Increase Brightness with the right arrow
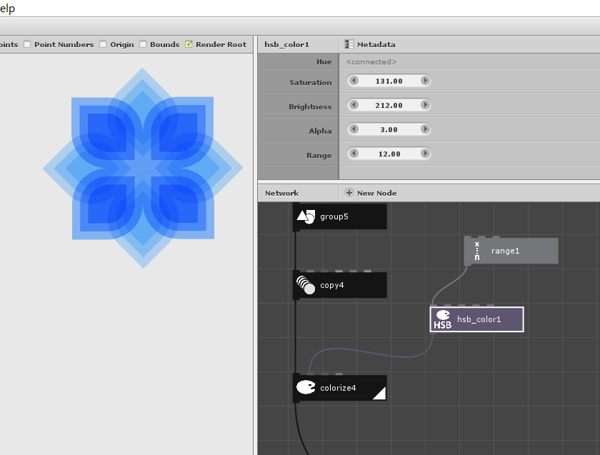 coord(425,105)
